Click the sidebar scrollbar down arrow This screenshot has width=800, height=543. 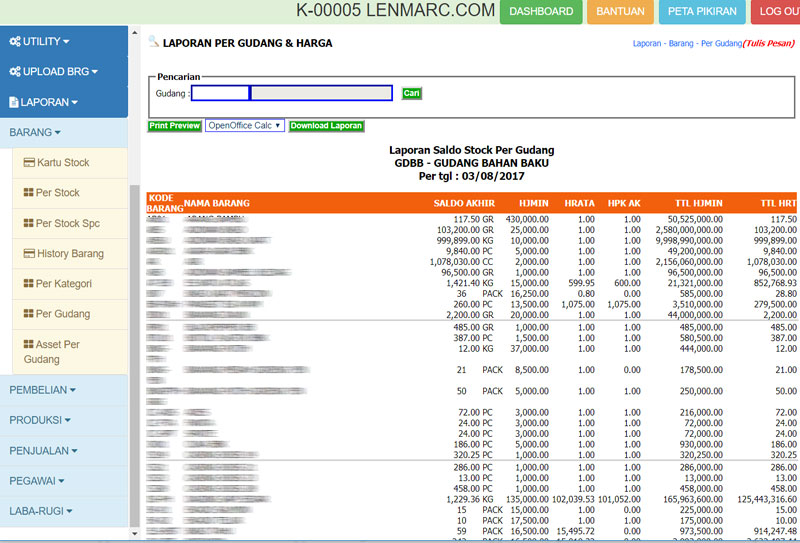coord(135,534)
